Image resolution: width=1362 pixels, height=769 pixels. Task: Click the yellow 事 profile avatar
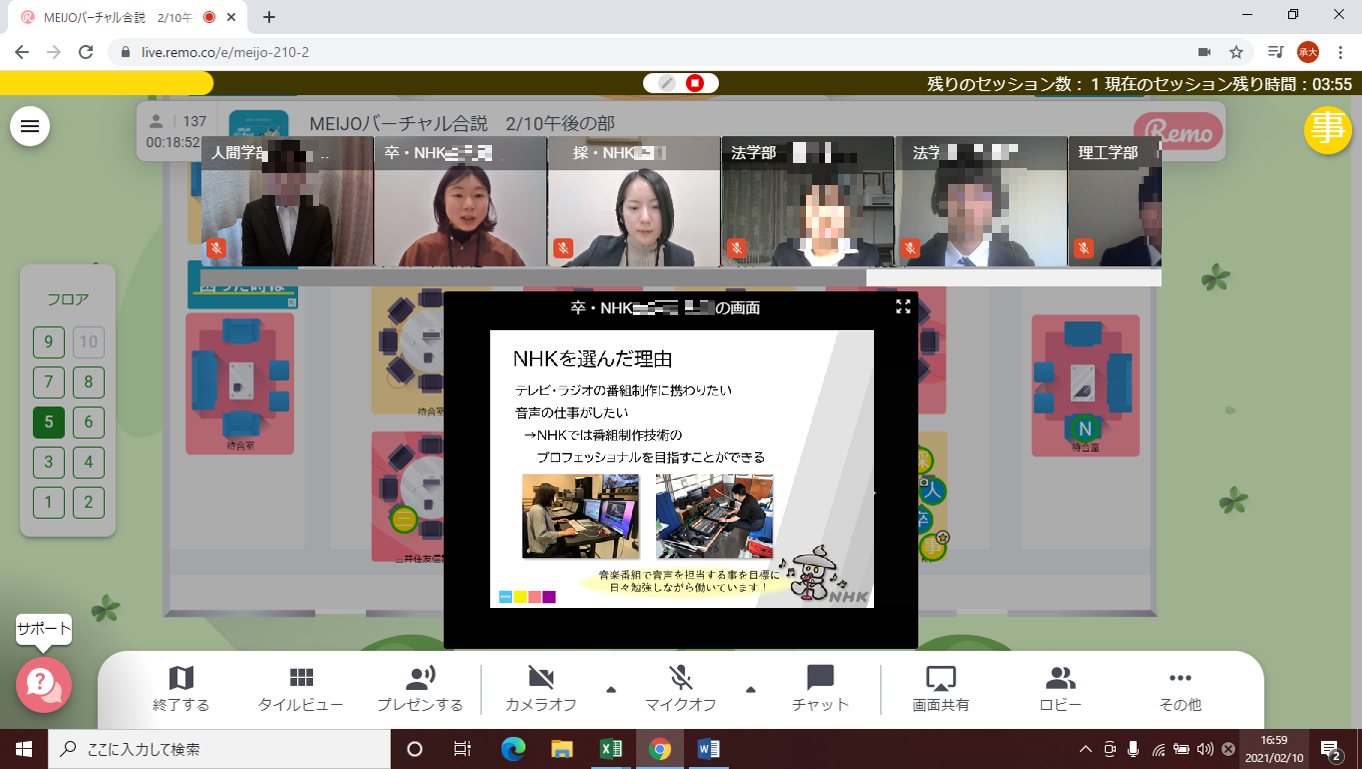point(1328,130)
